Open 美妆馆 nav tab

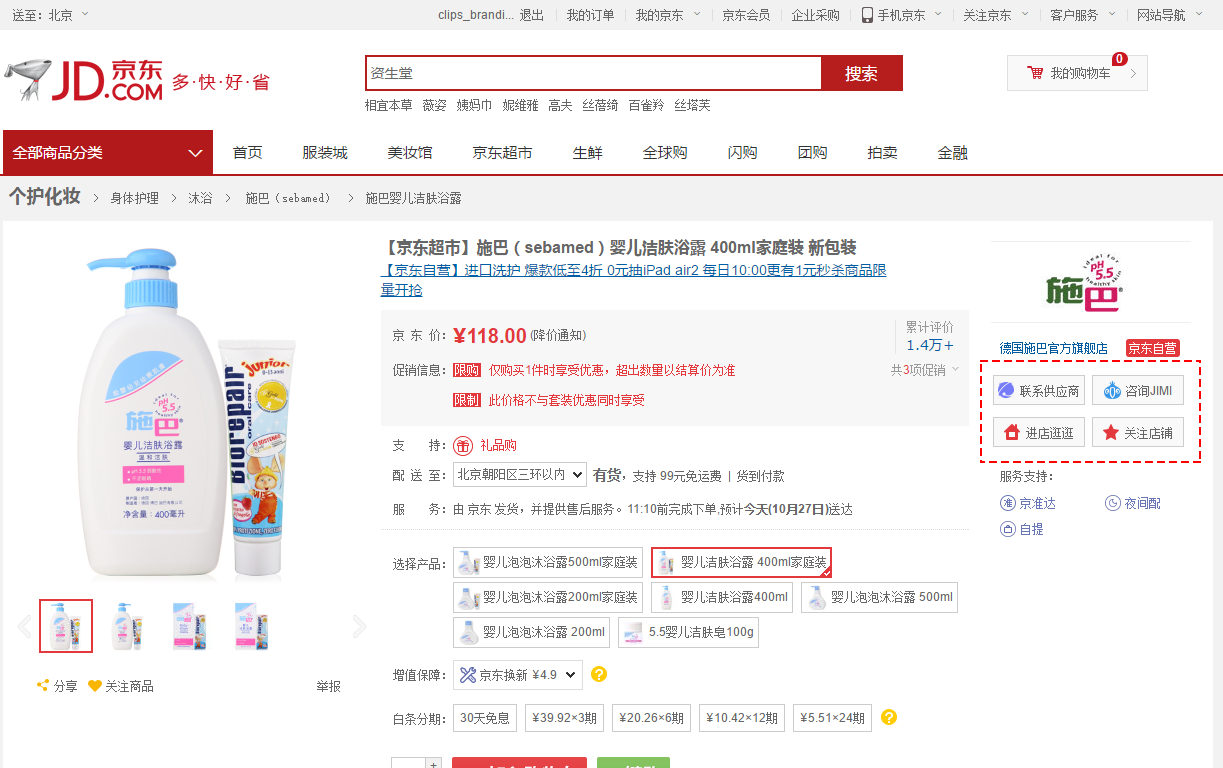tap(410, 153)
